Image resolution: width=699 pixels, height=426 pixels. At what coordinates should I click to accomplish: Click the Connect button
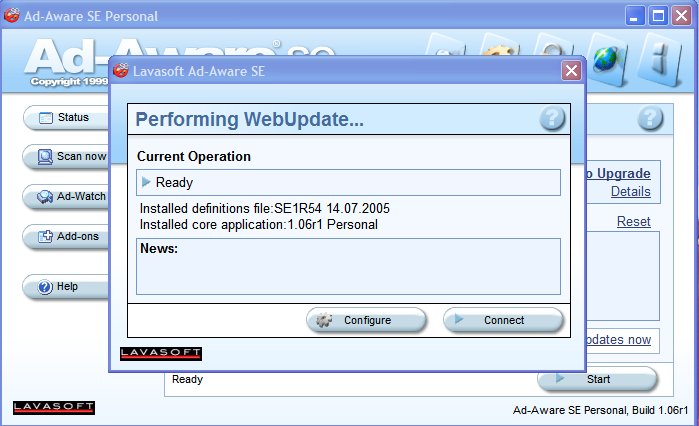[503, 320]
